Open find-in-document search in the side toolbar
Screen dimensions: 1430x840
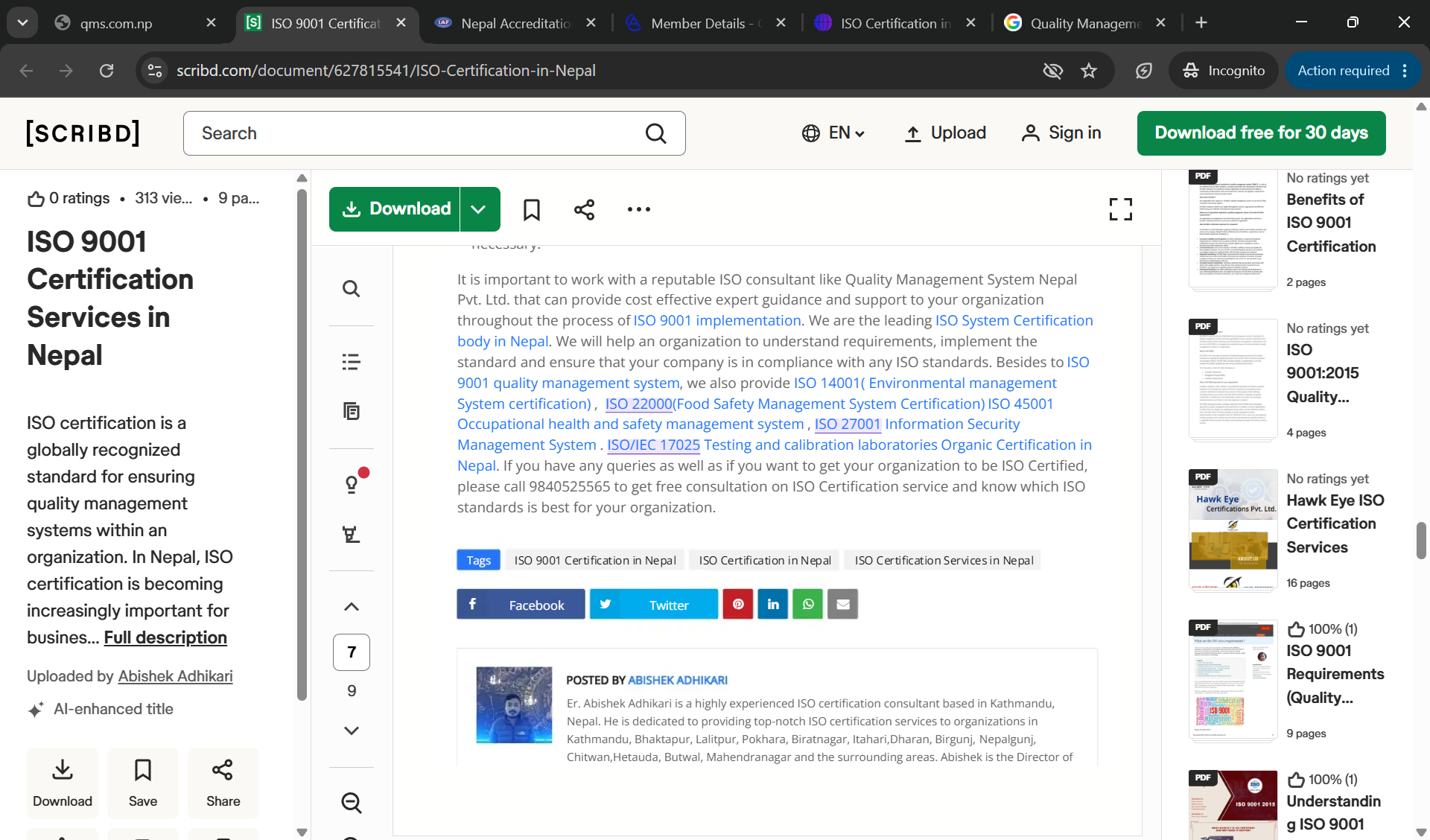tap(352, 288)
